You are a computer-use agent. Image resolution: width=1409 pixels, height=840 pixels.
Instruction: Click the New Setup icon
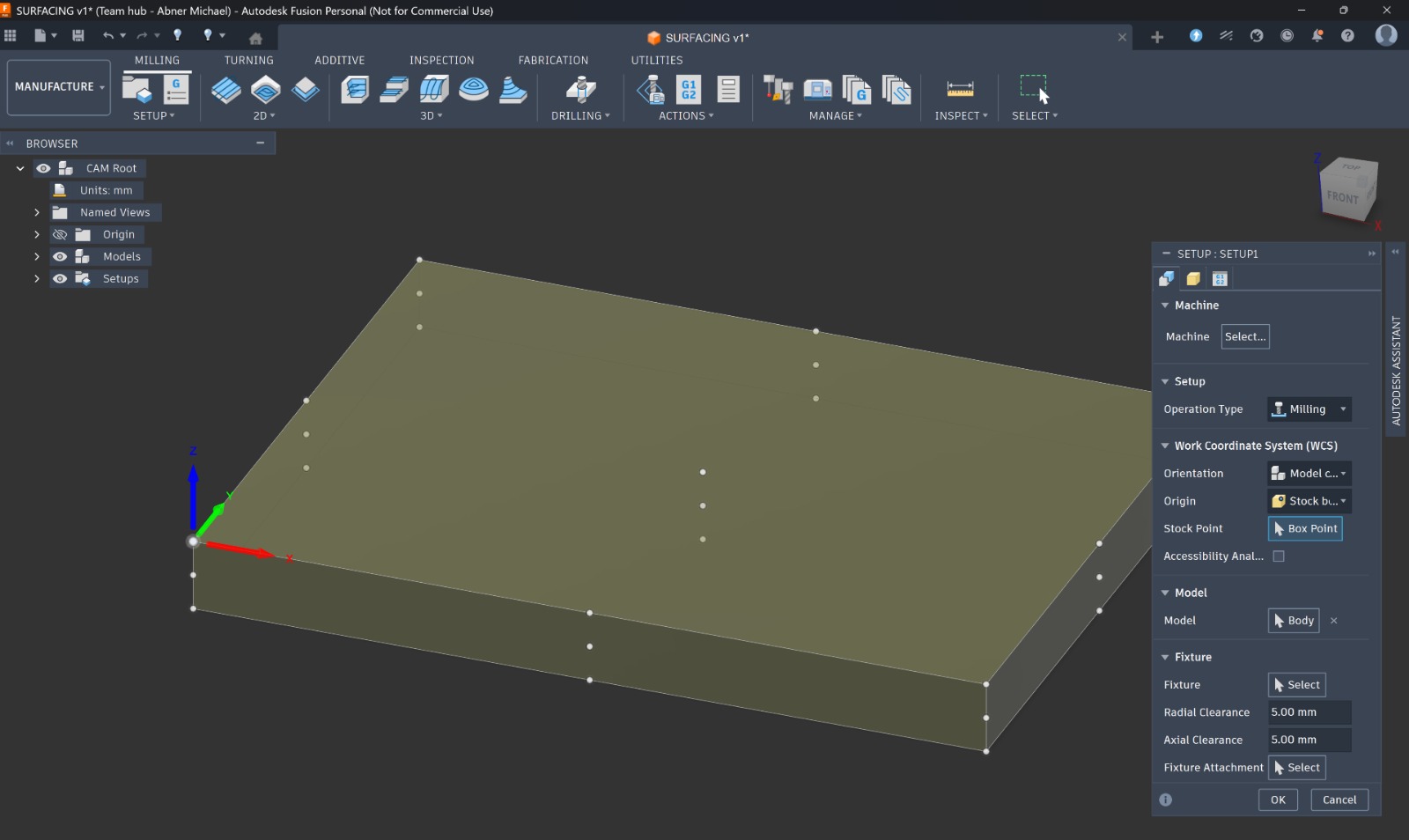[137, 89]
